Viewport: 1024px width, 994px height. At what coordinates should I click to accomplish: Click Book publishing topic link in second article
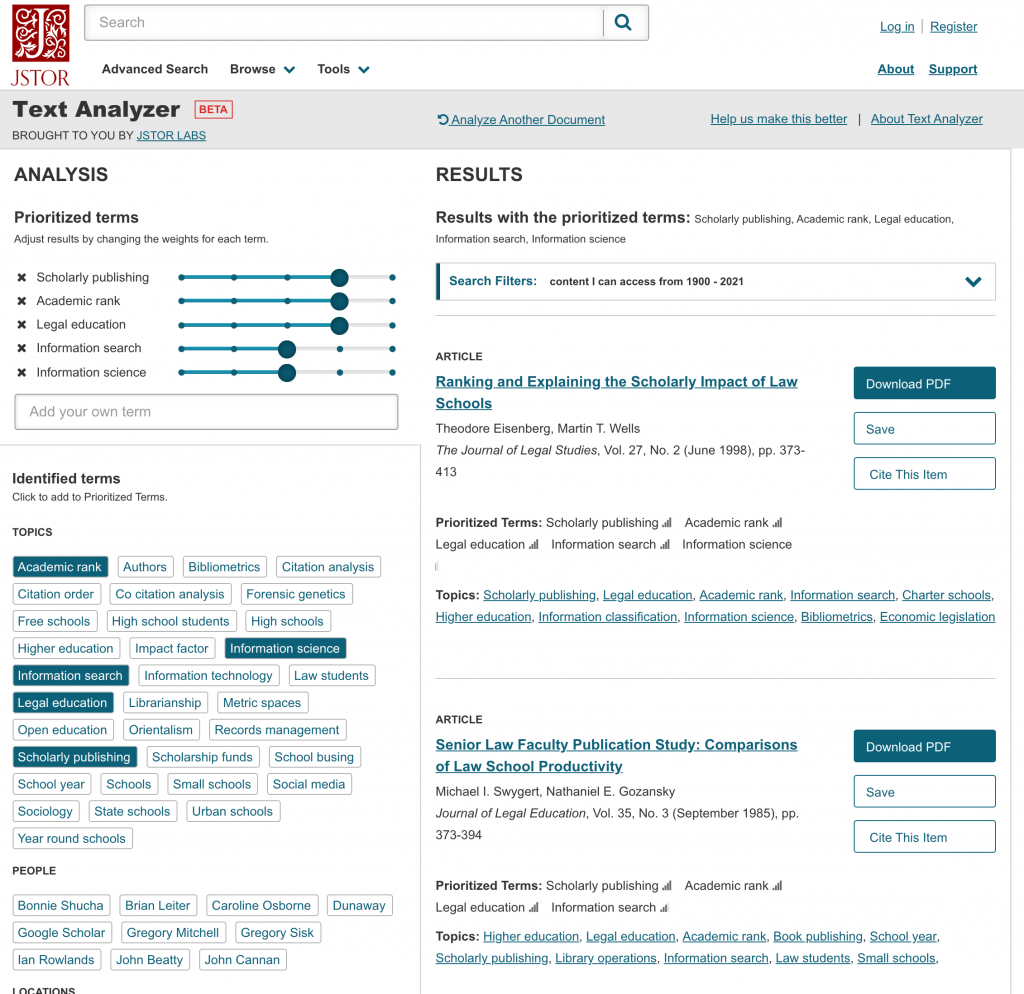(818, 937)
